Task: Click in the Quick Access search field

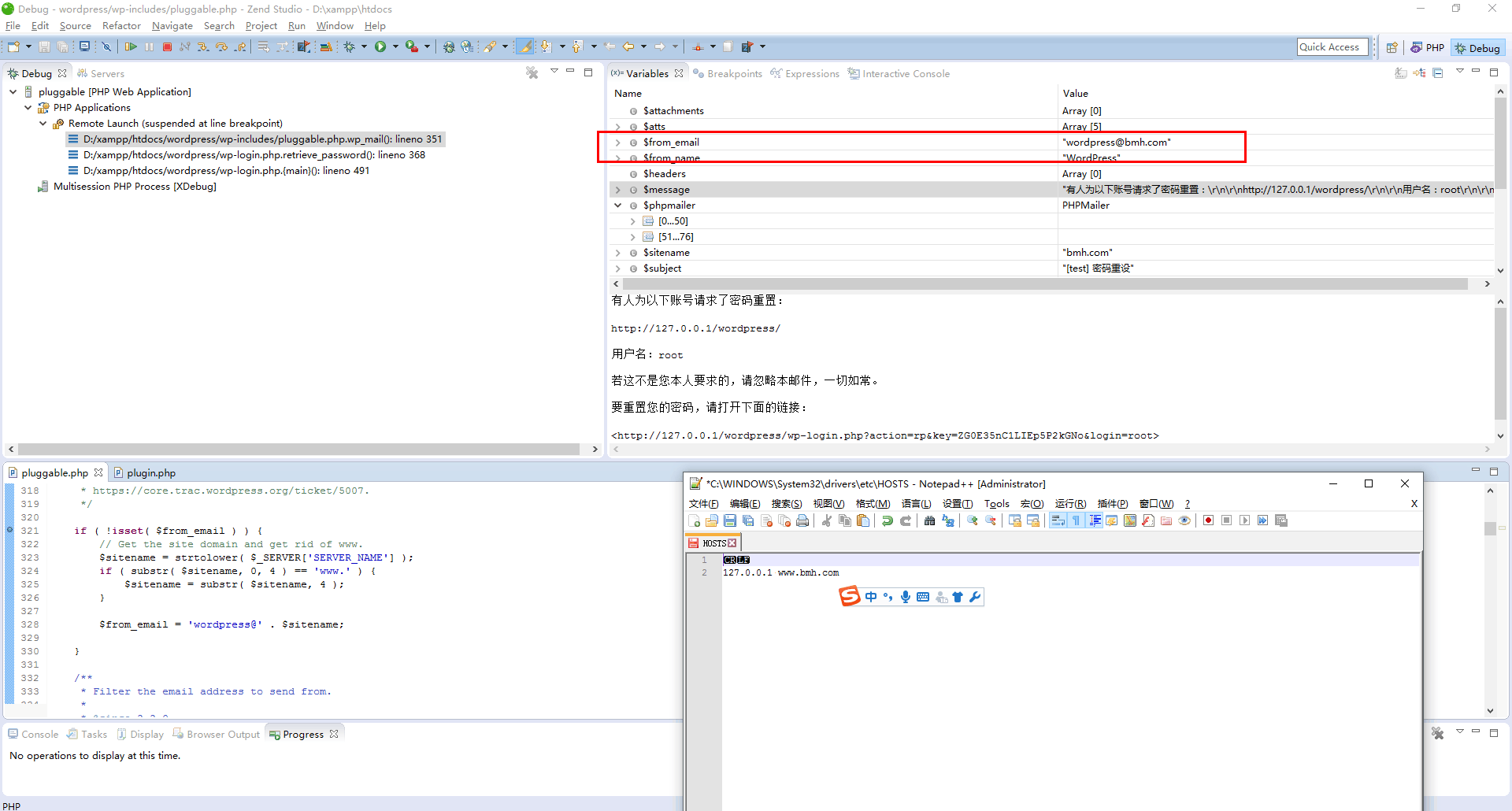Action: (x=1332, y=47)
